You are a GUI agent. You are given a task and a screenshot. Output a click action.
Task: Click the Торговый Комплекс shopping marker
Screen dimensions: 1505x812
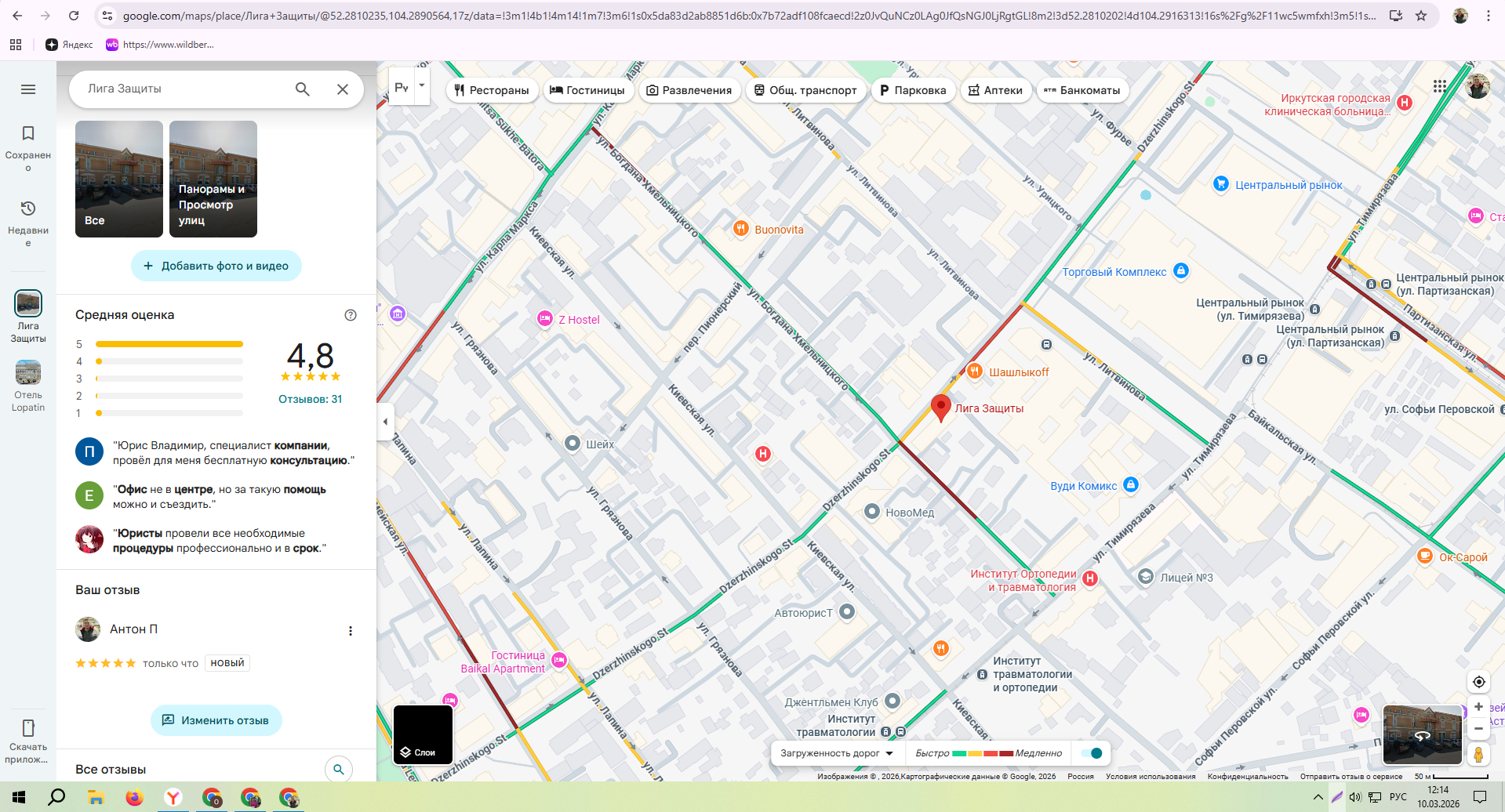(1181, 271)
